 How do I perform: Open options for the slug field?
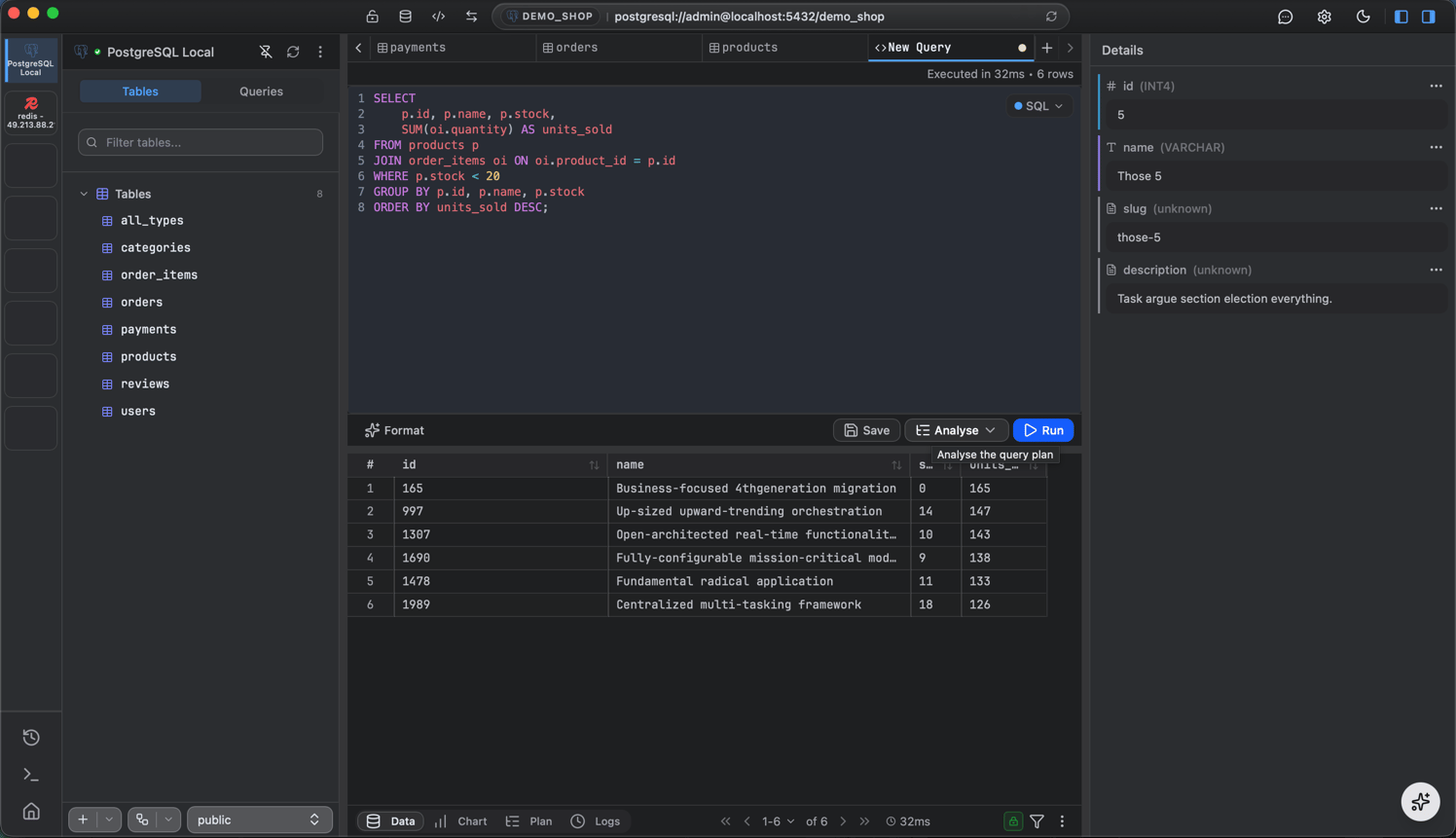1436,208
